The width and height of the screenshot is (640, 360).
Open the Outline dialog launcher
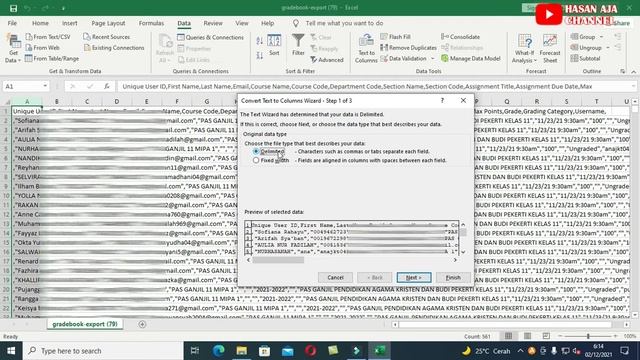pyautogui.click(x=622, y=71)
